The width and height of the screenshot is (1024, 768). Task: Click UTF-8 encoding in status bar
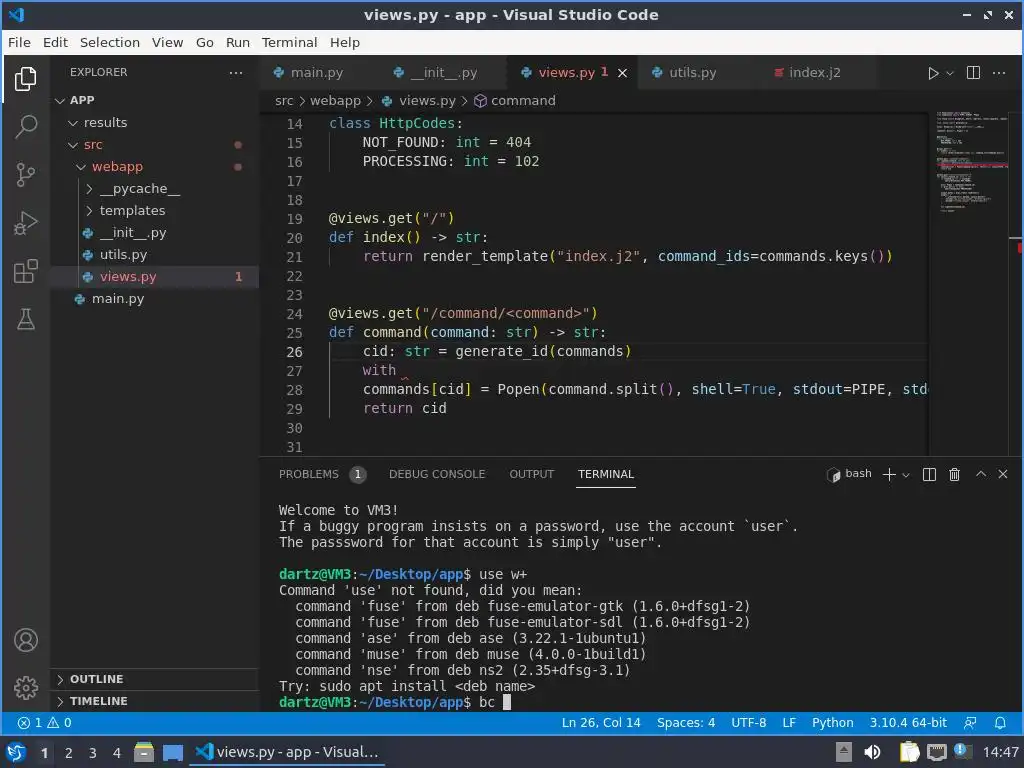coord(748,723)
